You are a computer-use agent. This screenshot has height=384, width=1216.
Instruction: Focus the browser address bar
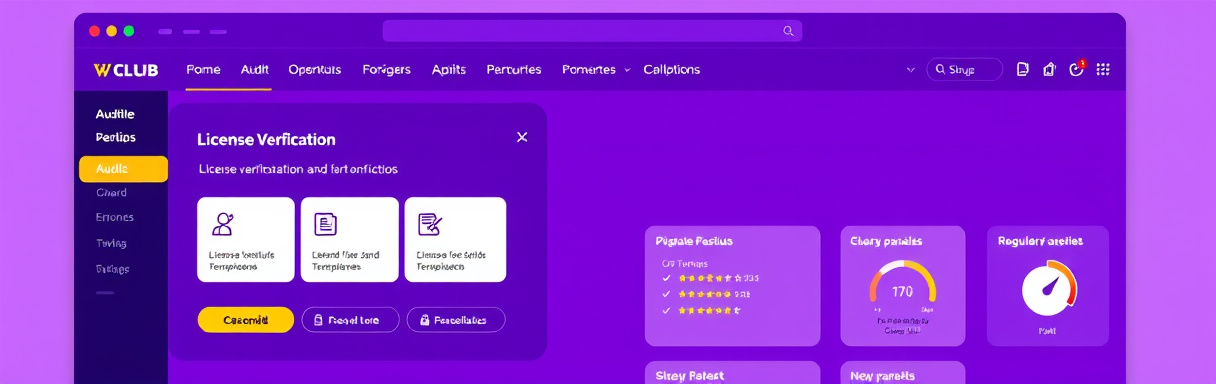coord(592,31)
